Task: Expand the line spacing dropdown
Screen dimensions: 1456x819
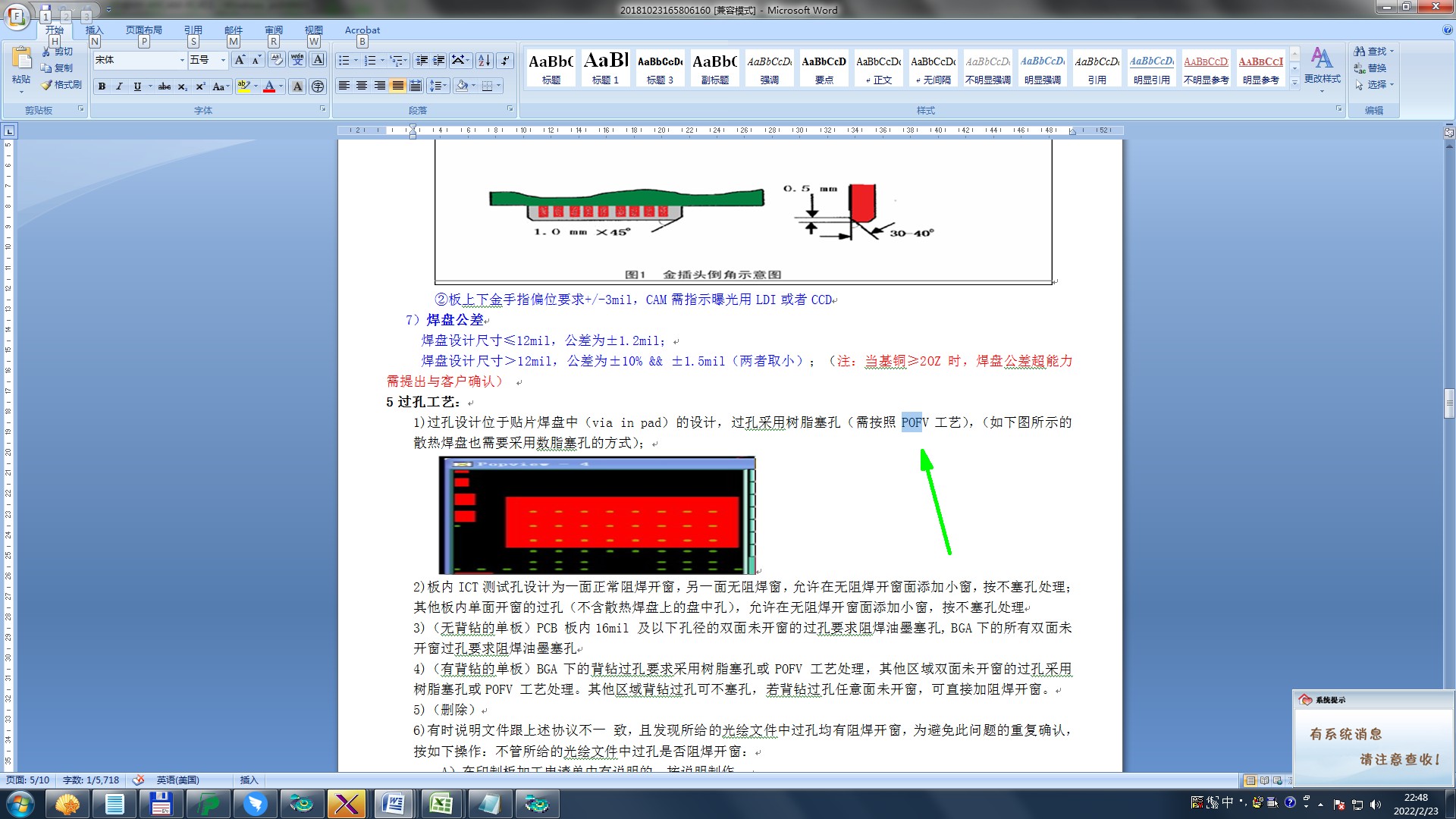Action: pyautogui.click(x=444, y=86)
